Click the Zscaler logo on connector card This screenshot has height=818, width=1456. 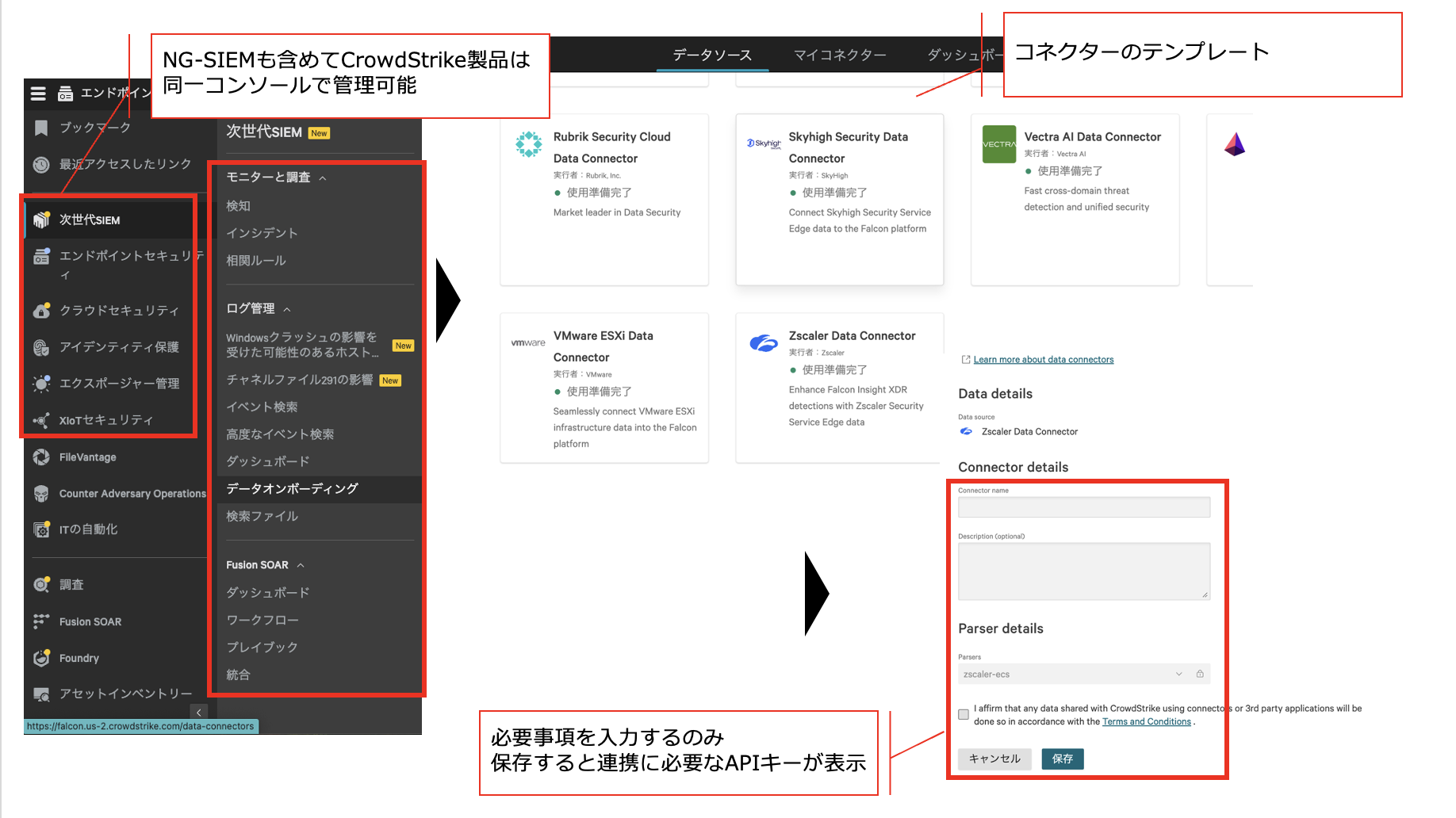tap(764, 342)
